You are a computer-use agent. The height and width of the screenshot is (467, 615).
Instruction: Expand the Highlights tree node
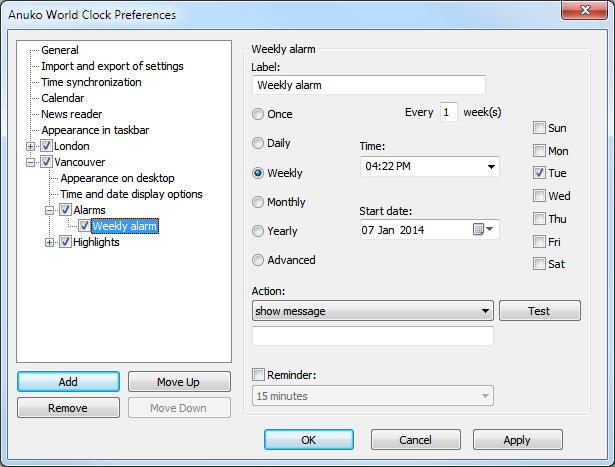[x=50, y=242]
